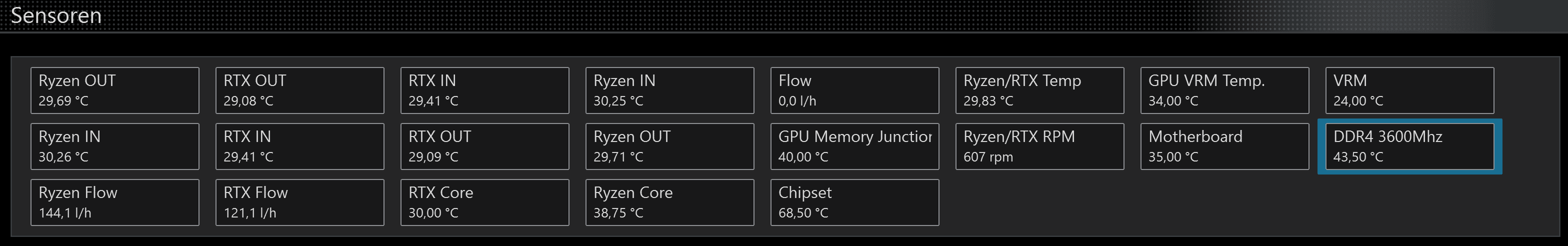Select RTX OUT tile showing 29,09 °C

(x=484, y=146)
